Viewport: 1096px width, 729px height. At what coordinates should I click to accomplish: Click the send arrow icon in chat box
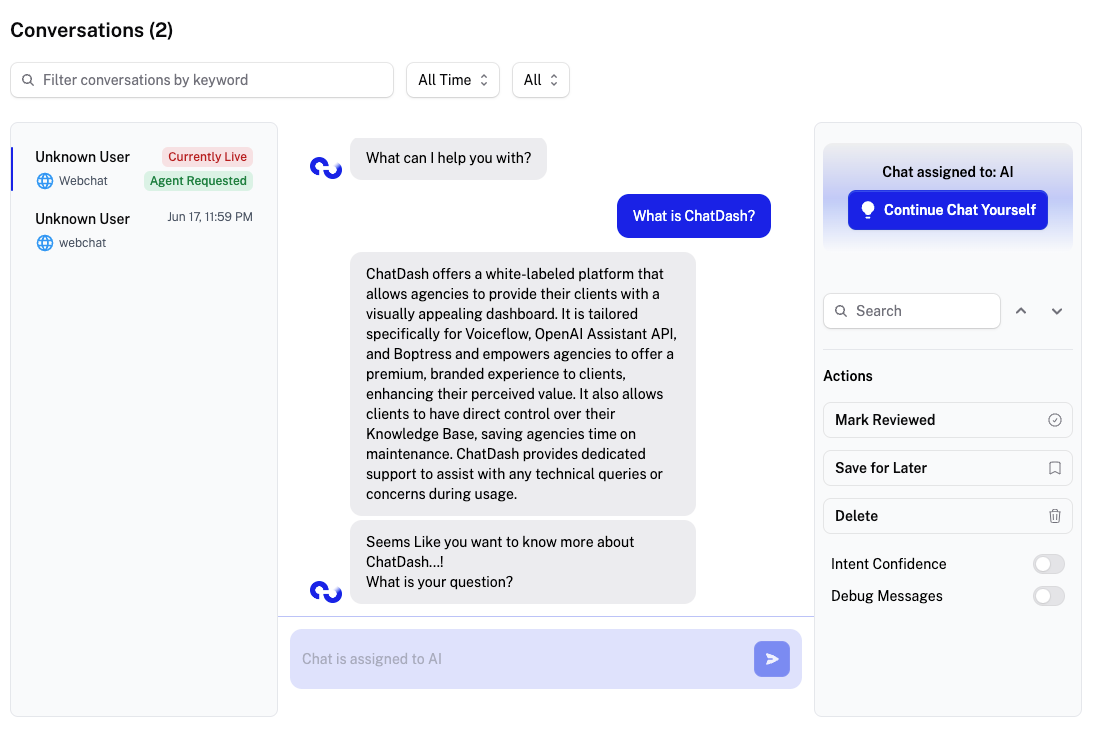pos(772,659)
